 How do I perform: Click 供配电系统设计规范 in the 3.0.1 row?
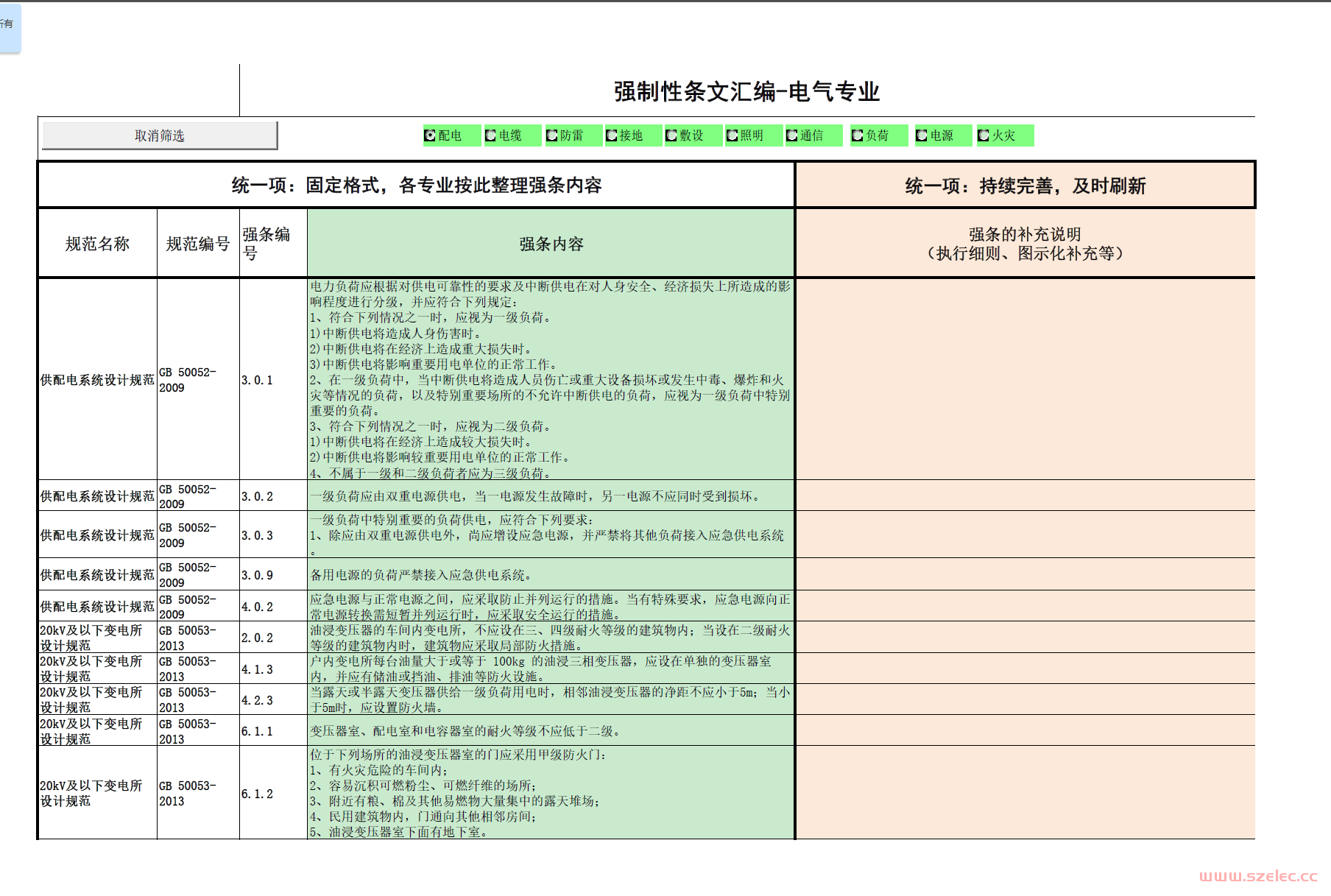97,380
